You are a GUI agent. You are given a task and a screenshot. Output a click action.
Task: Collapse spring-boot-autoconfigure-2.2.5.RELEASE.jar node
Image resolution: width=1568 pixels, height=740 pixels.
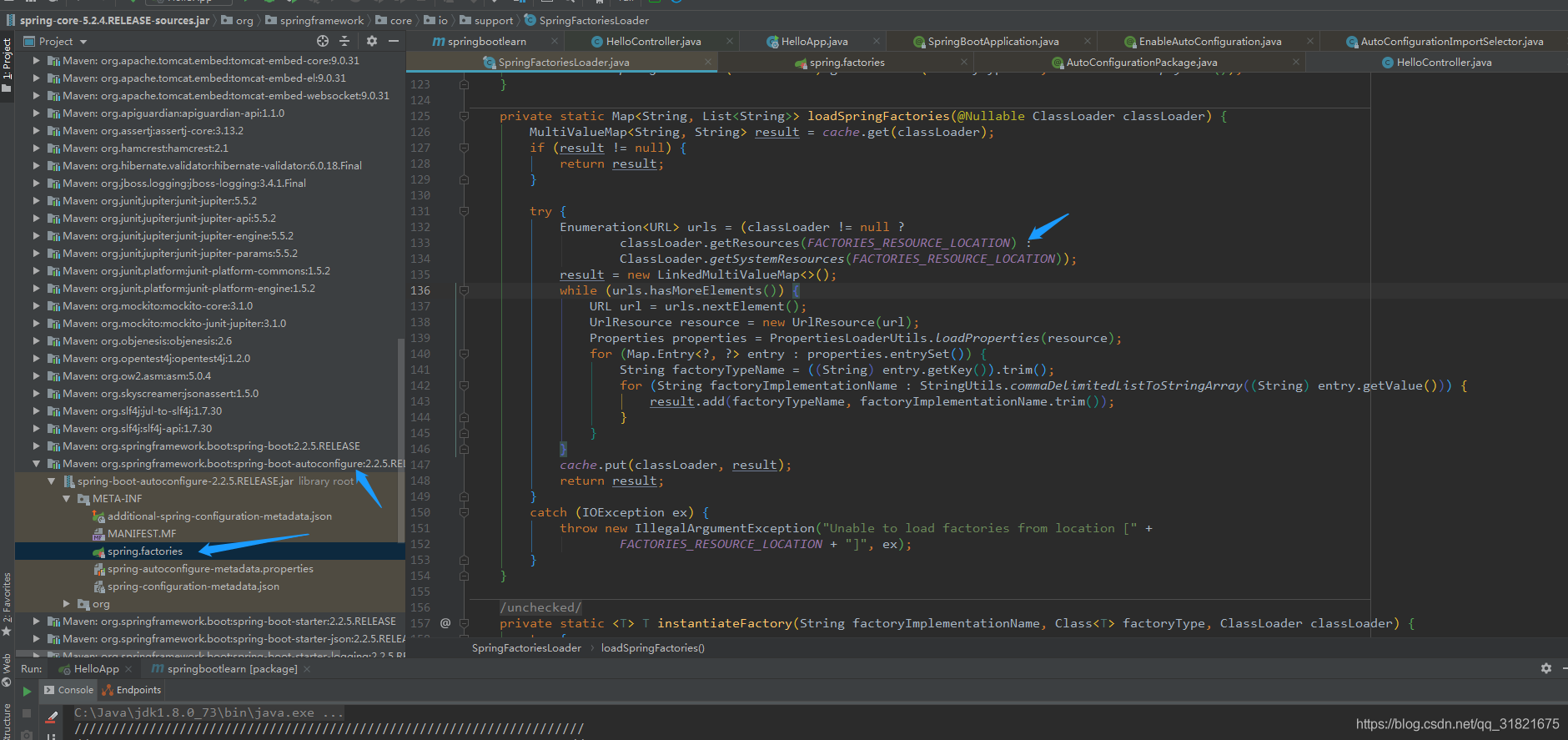click(51, 481)
